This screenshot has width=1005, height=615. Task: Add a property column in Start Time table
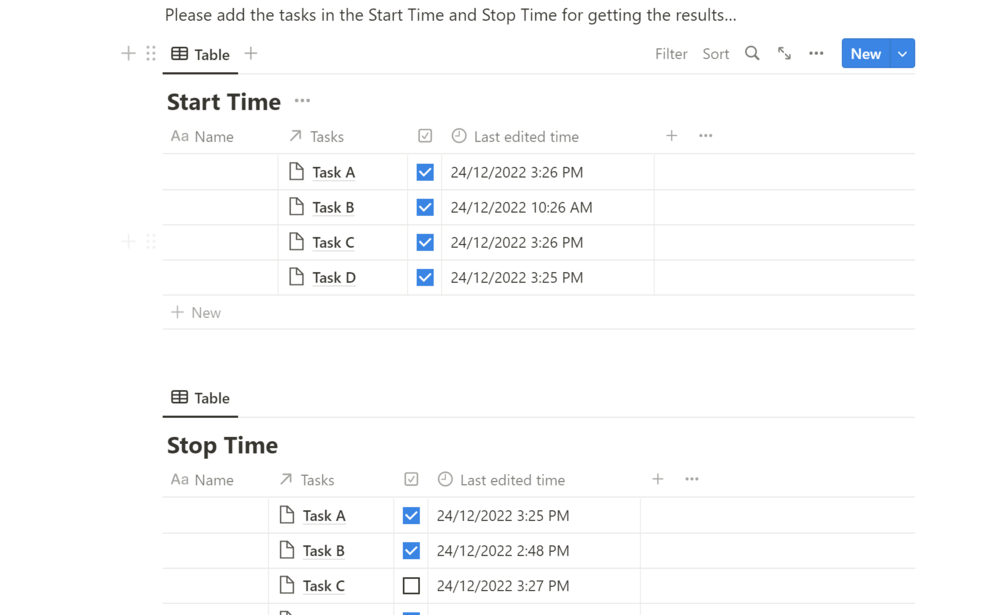[x=672, y=136]
